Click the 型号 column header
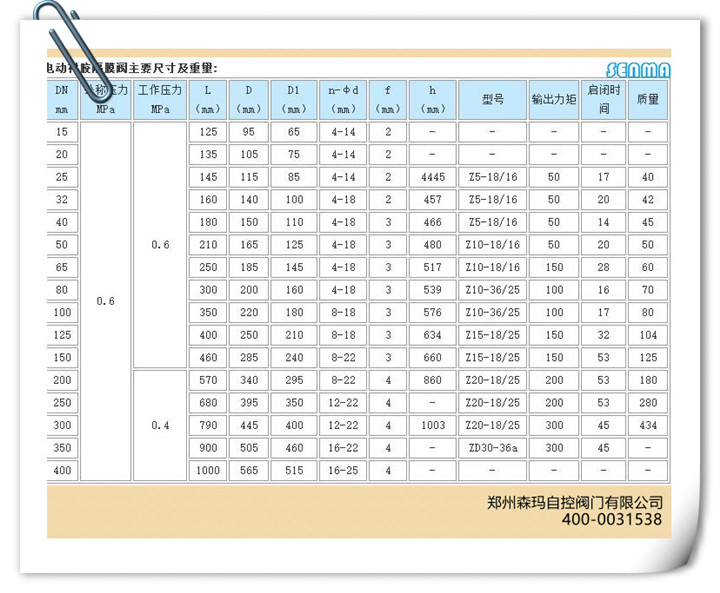 pyautogui.click(x=493, y=100)
